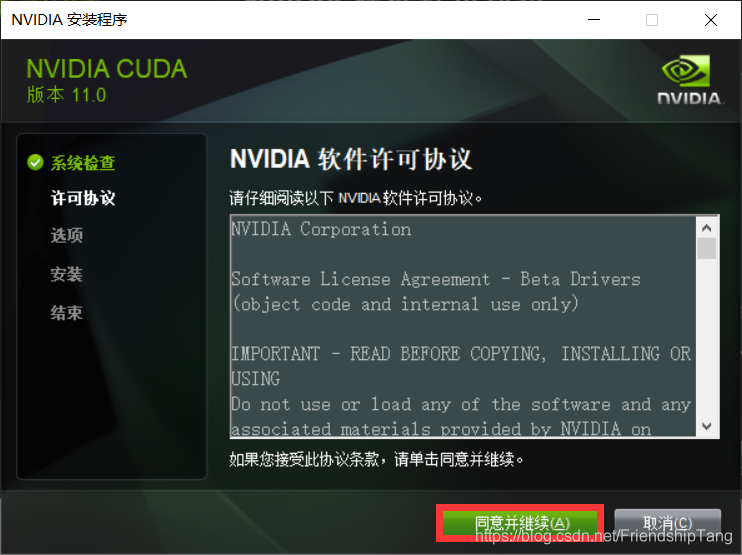Click the 请仔细阅读以下 NVIDIA 软件许可协议 sentence
Screen dimensions: 742x555
point(355,198)
